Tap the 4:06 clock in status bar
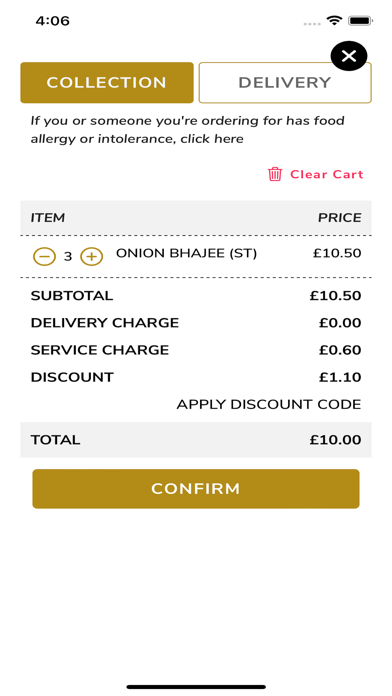The image size is (392, 696). click(x=53, y=21)
